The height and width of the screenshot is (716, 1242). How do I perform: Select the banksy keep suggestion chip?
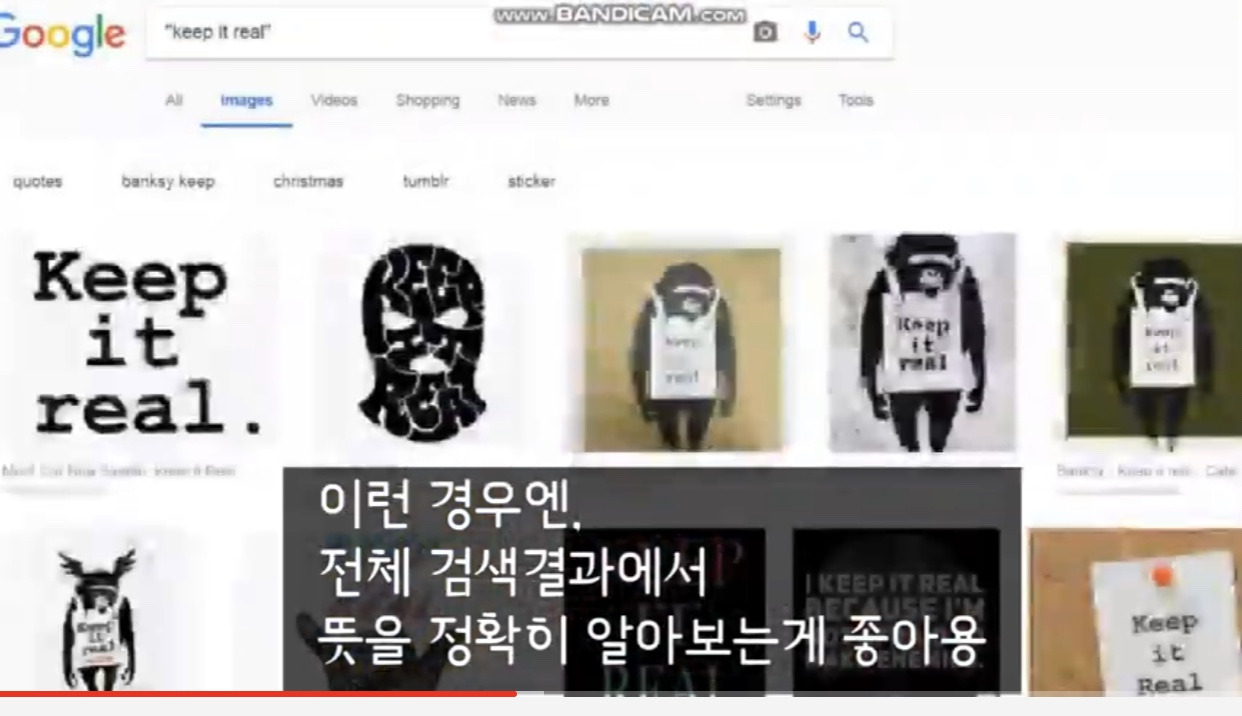click(x=168, y=181)
